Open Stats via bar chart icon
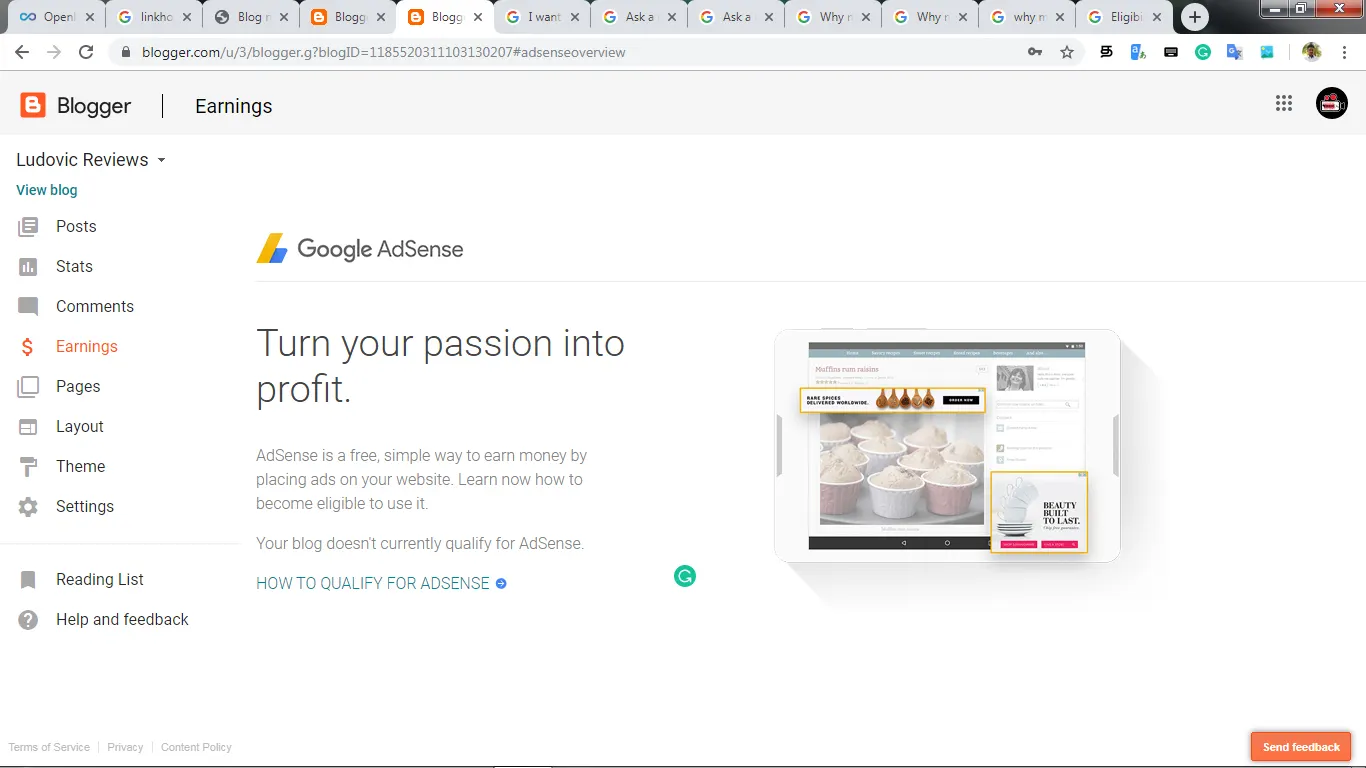 tap(28, 267)
